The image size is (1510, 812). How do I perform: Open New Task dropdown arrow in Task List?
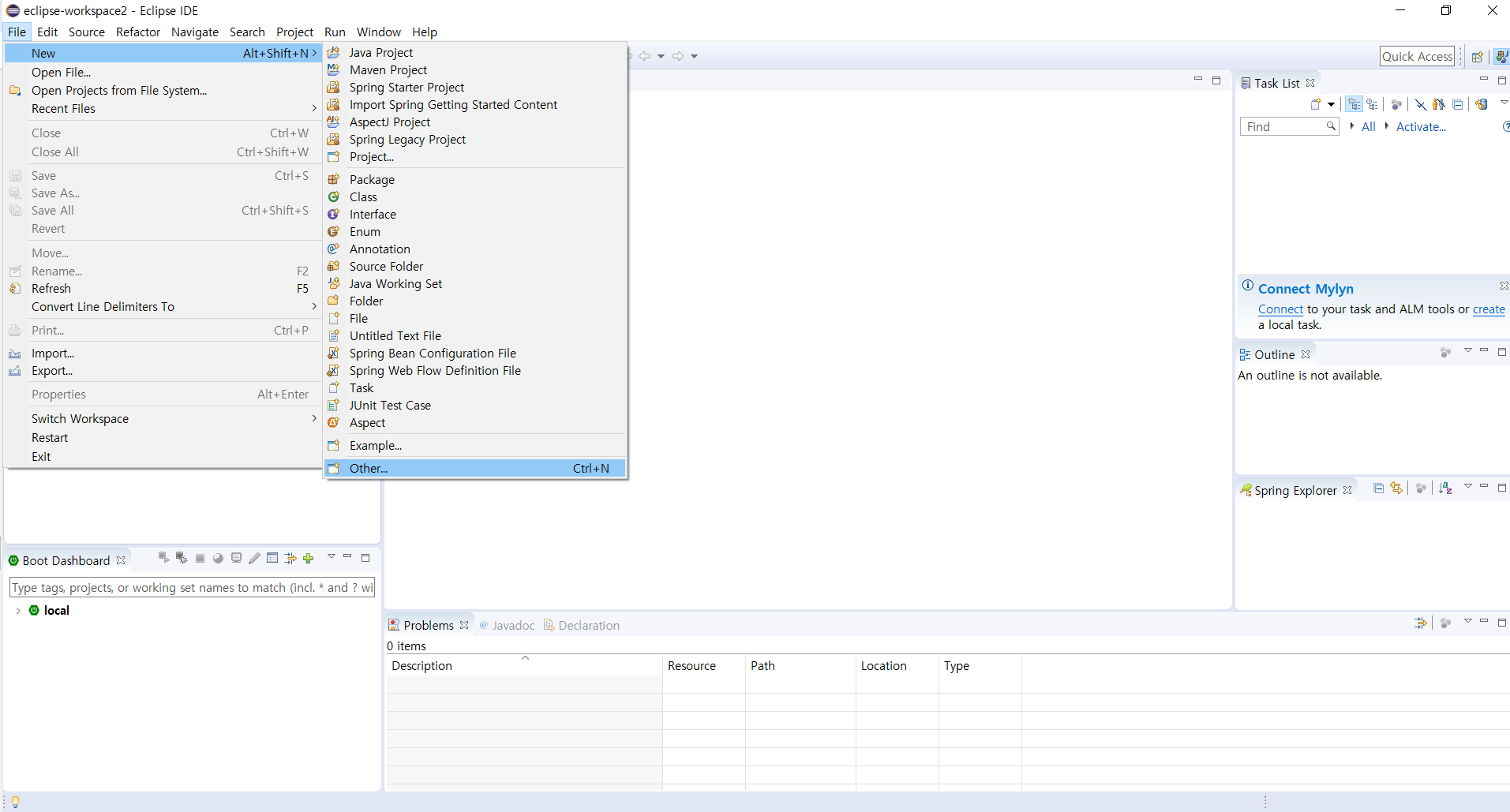1331,104
